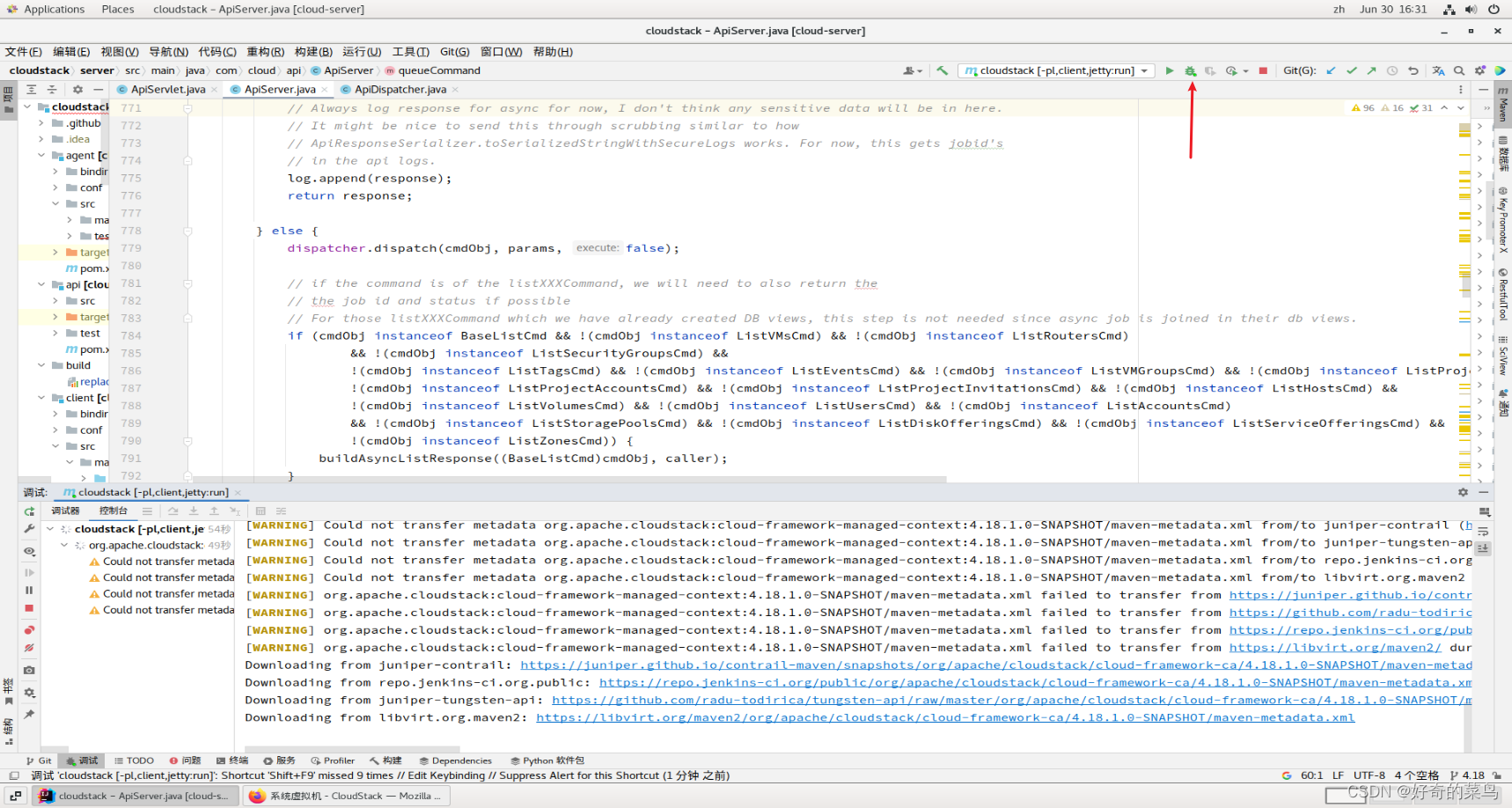Commit changes using the Git checkmark icon
Viewport: 1512px width, 808px height.
point(1353,70)
